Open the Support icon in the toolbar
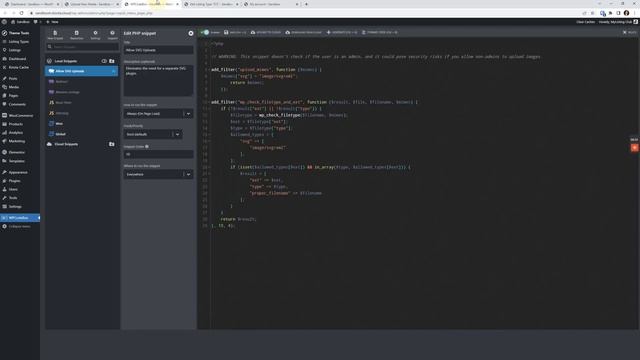The width and height of the screenshot is (640, 360). pyautogui.click(x=112, y=35)
